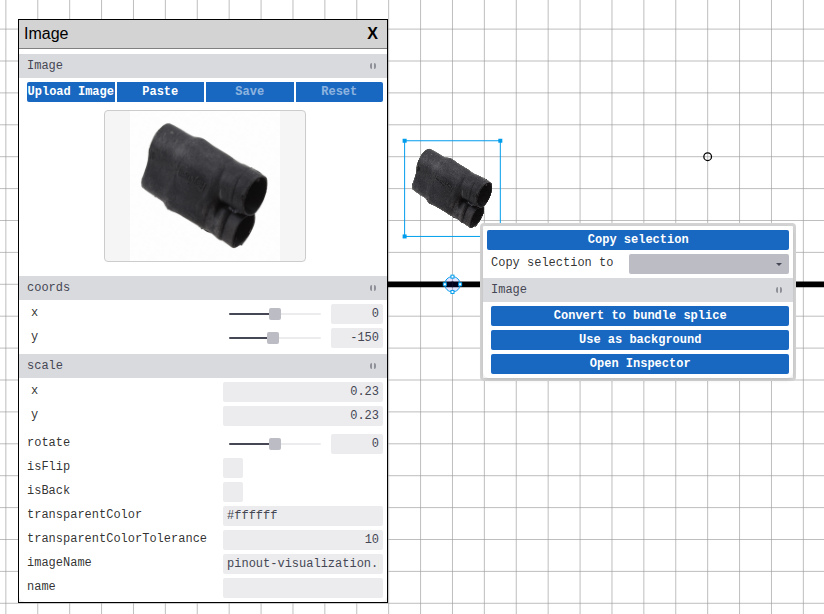Reset the image properties
The height and width of the screenshot is (614, 824).
338,91
